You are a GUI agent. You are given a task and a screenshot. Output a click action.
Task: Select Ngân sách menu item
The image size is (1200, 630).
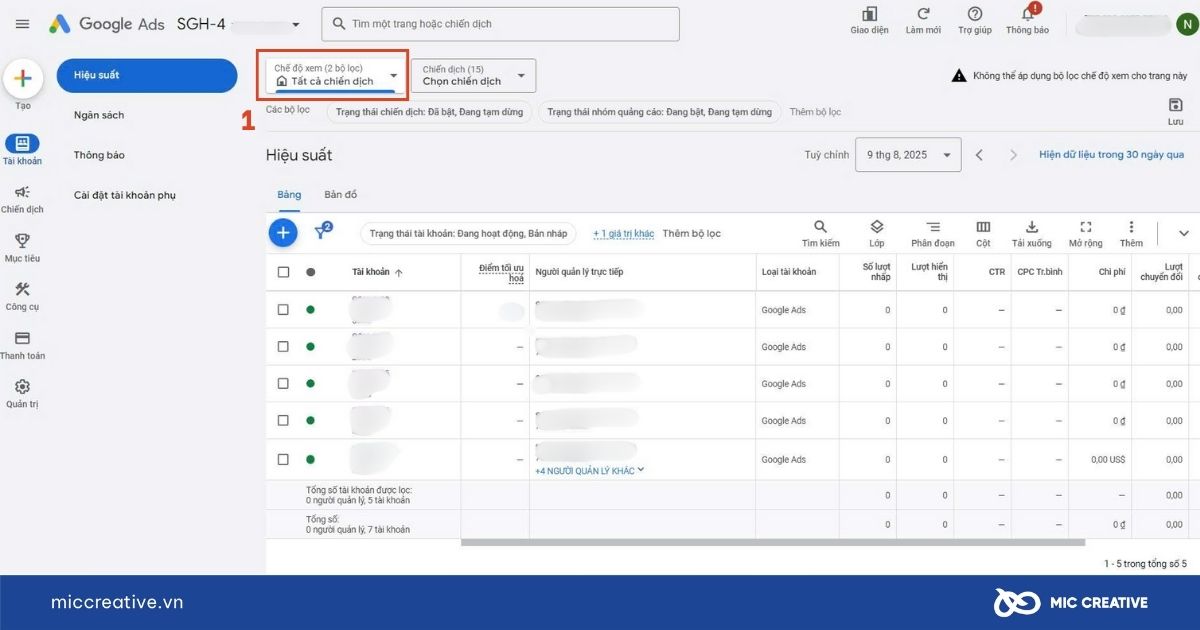[99, 115]
